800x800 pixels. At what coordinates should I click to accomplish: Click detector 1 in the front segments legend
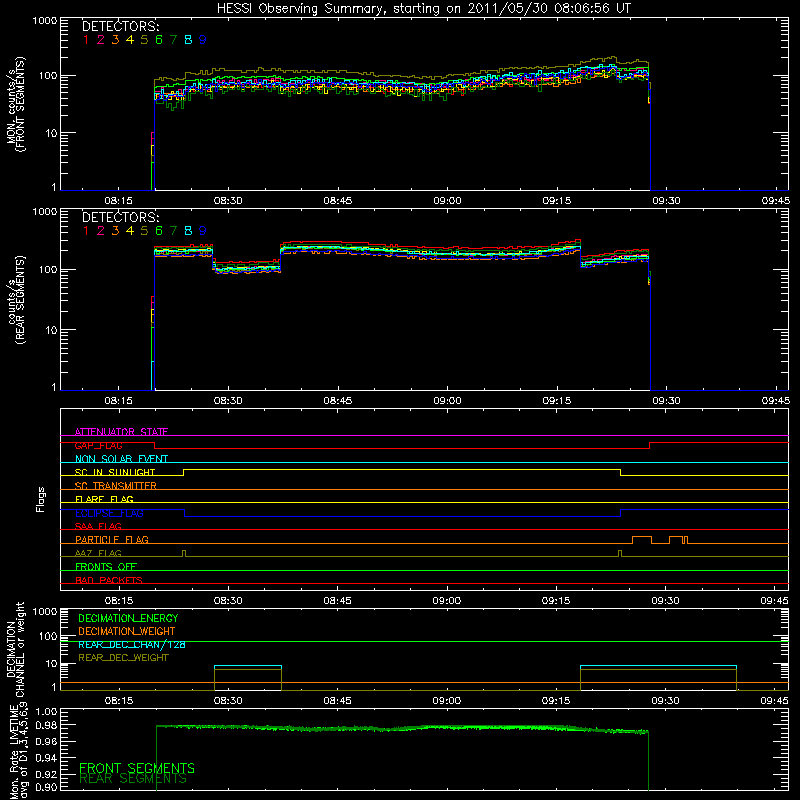coord(86,40)
